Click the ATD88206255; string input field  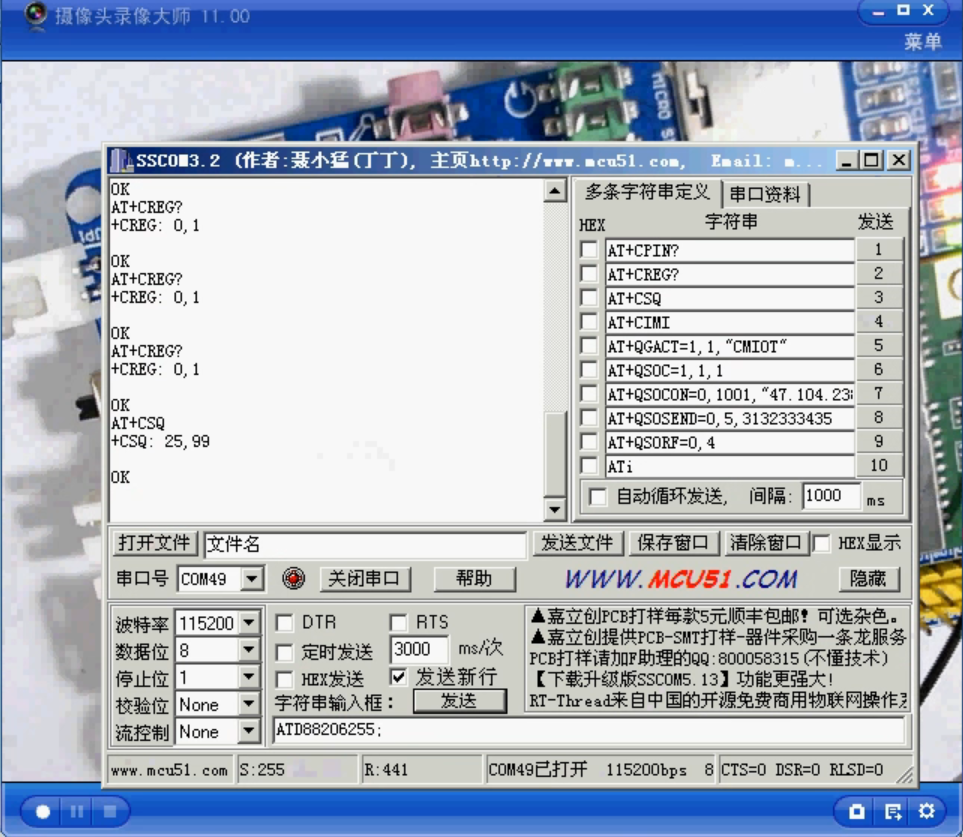588,730
